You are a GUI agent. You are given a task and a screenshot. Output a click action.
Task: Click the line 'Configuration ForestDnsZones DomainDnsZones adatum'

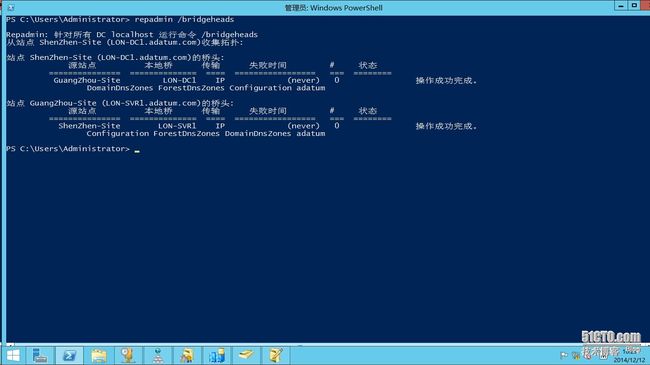point(206,134)
